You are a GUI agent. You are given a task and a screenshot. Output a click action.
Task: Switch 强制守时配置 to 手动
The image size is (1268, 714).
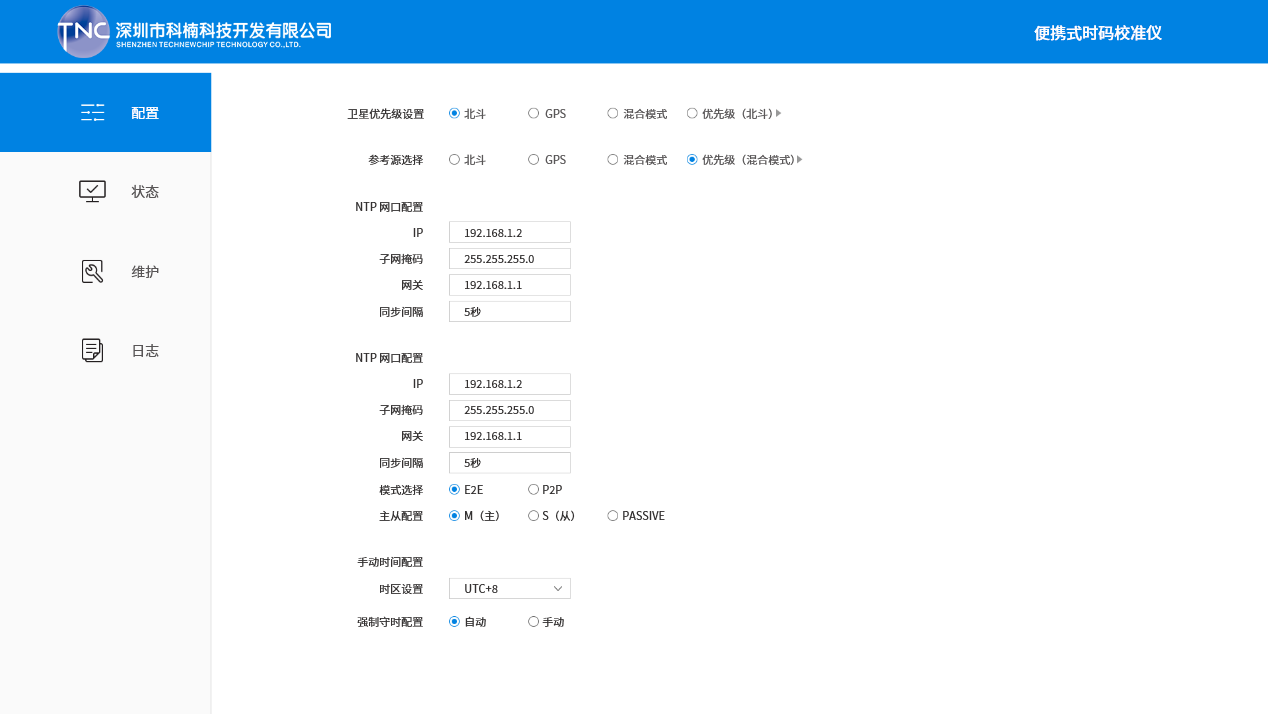click(534, 622)
